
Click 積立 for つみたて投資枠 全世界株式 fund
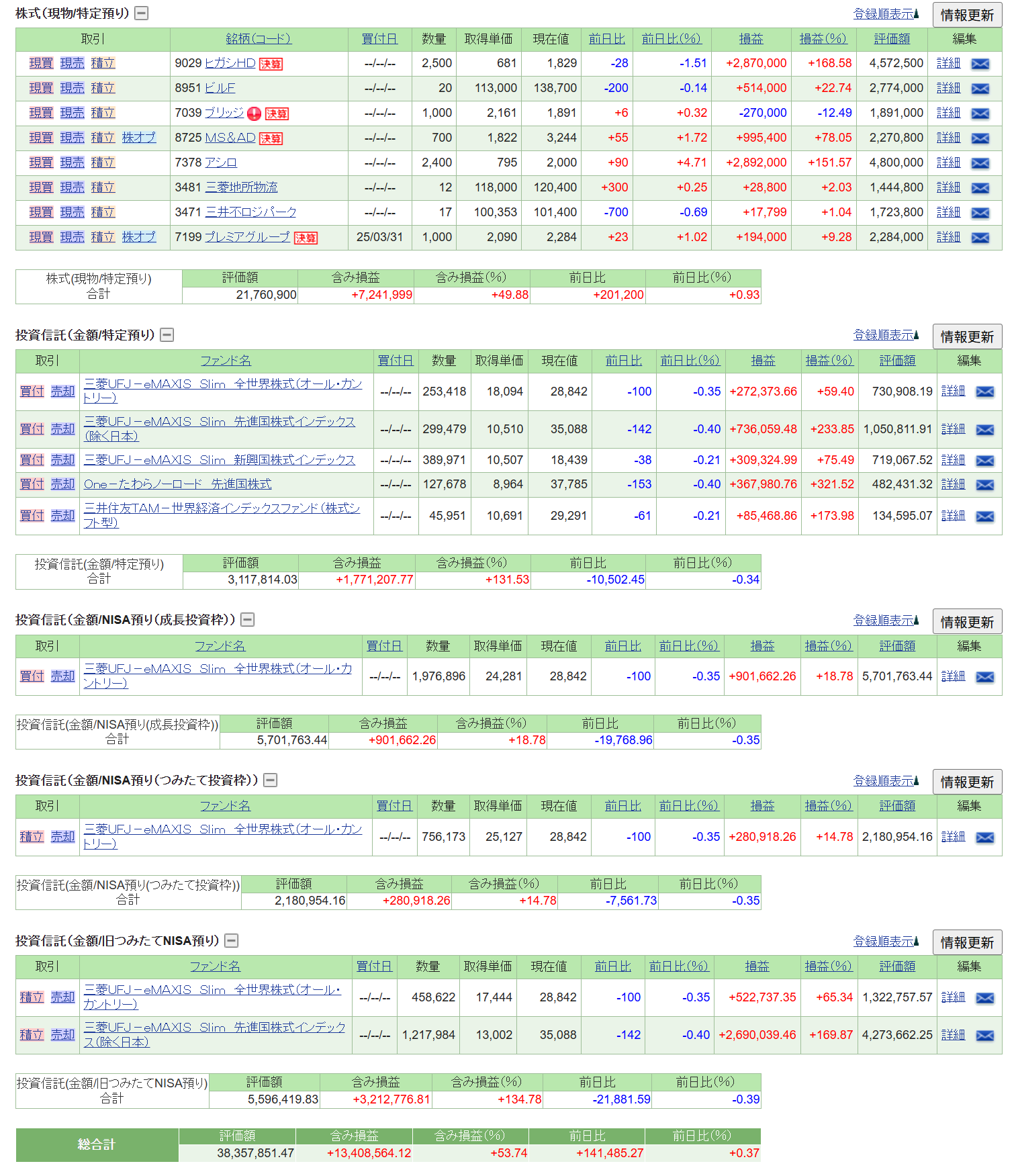32,837
